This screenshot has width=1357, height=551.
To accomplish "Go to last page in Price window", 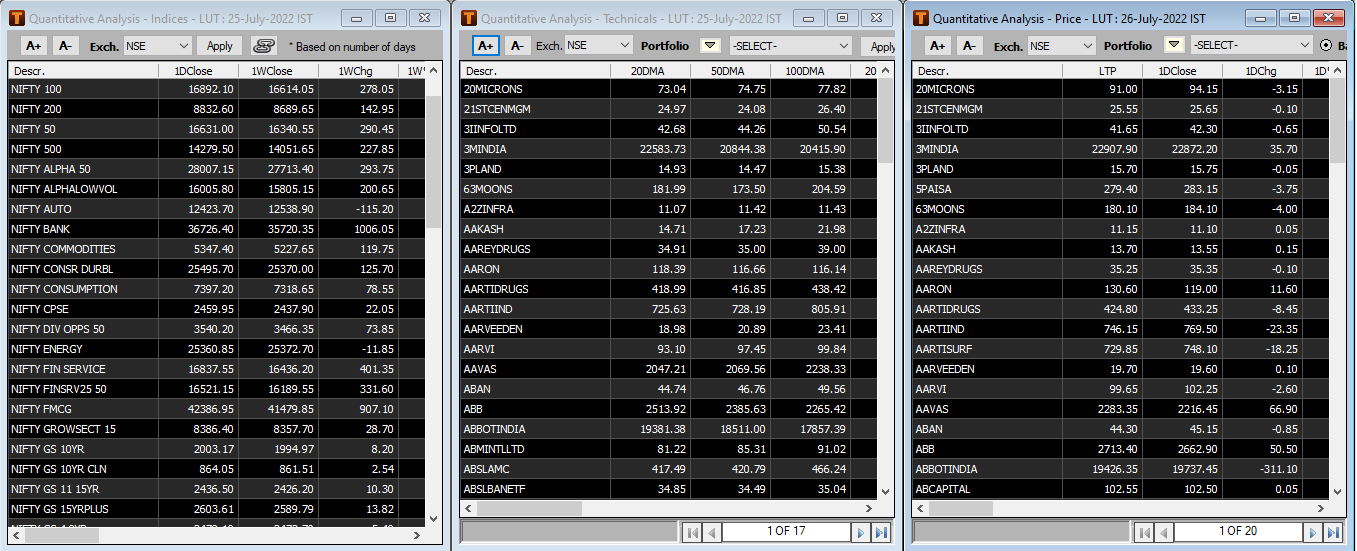I will point(1332,532).
